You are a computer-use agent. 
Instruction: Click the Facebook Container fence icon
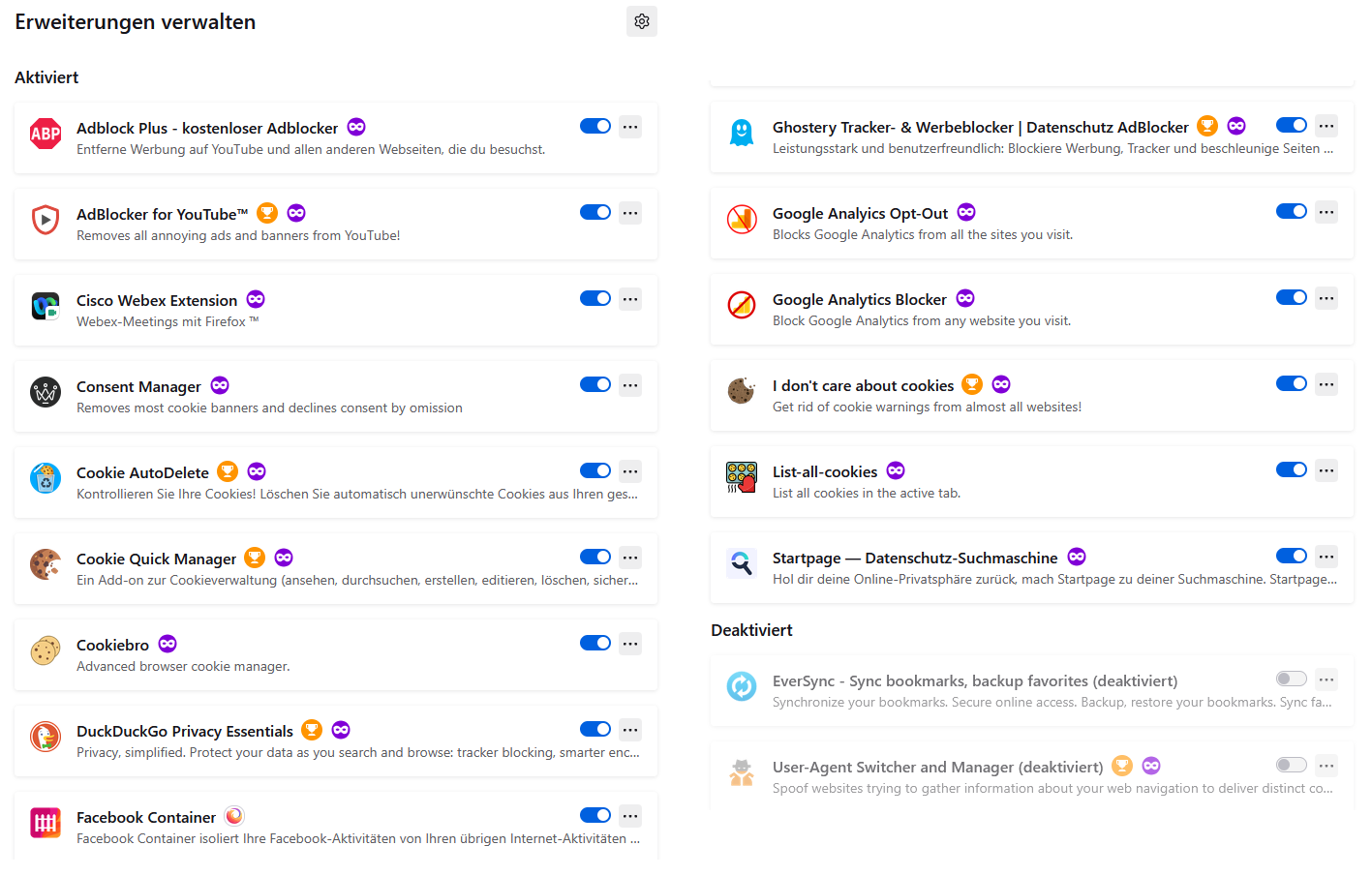[x=46, y=824]
